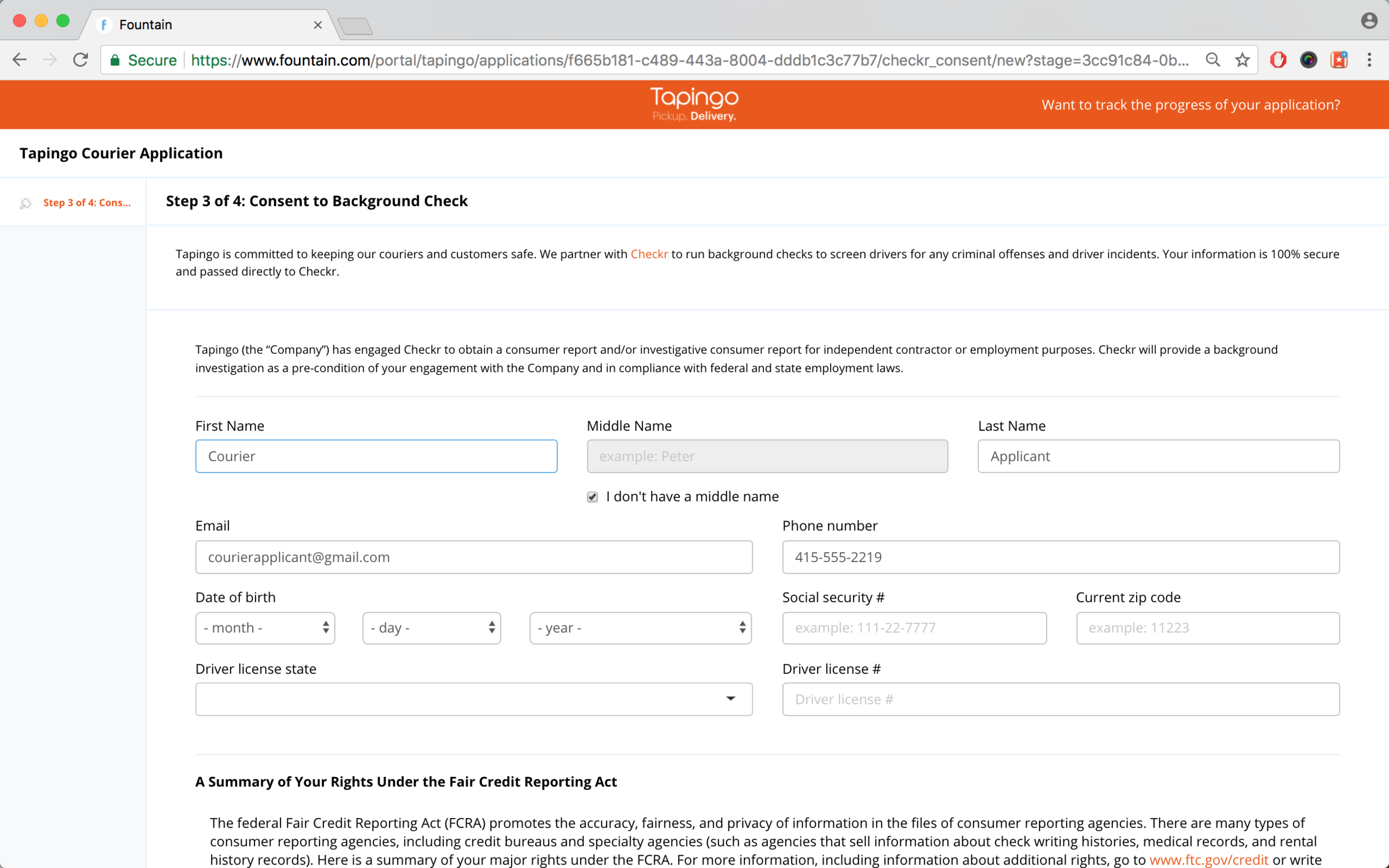Click the Social security # field
This screenshot has height=868, width=1389.
[914, 628]
